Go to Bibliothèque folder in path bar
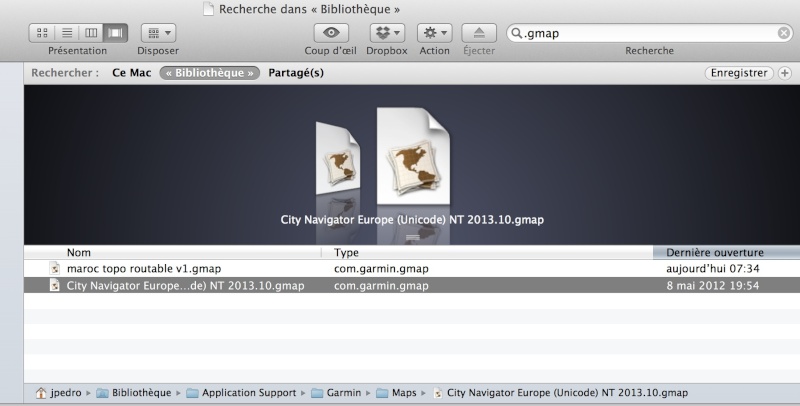The width and height of the screenshot is (800, 406). point(134,393)
